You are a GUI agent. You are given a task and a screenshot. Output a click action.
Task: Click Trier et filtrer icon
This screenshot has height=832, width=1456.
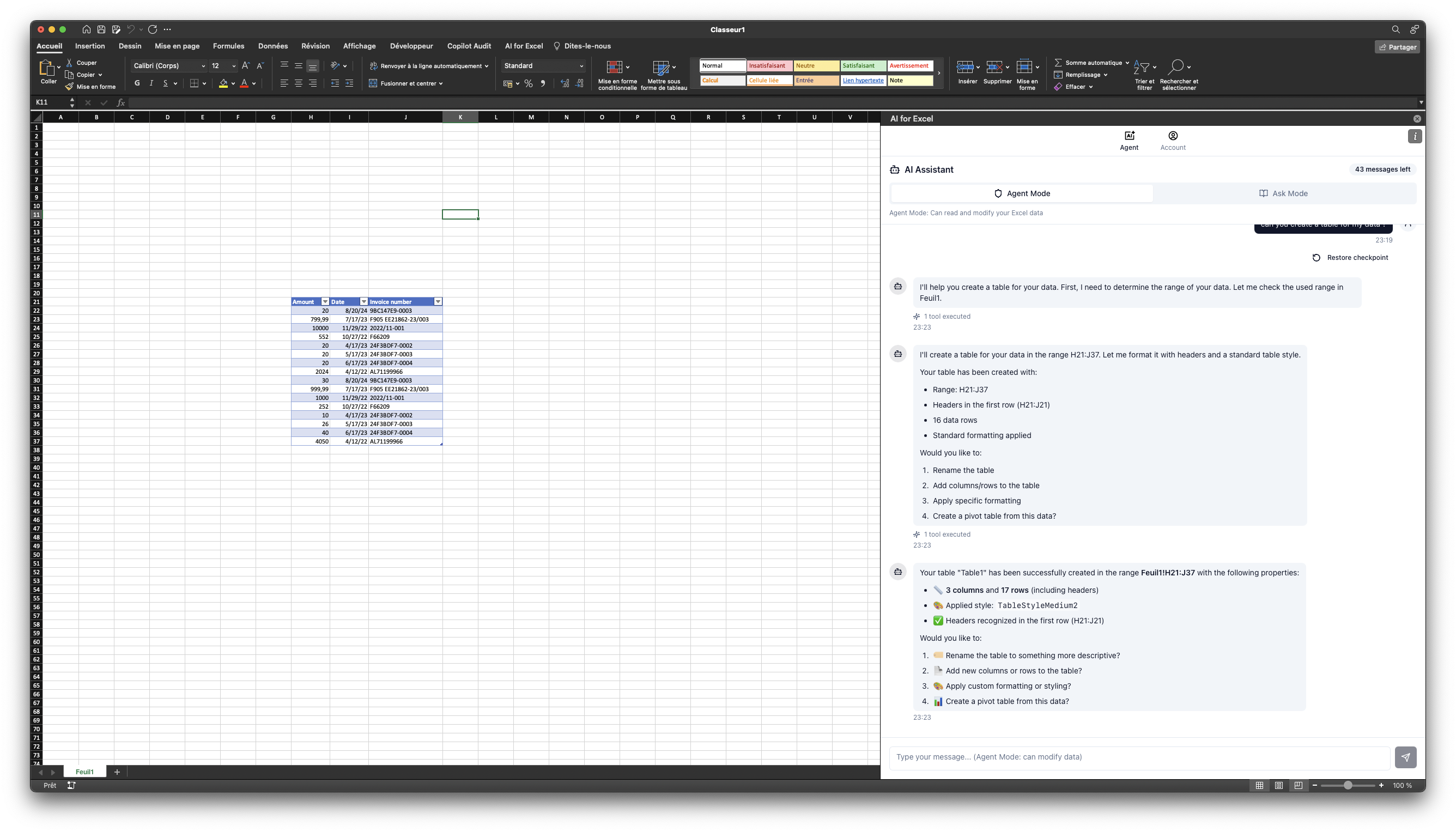point(1141,68)
